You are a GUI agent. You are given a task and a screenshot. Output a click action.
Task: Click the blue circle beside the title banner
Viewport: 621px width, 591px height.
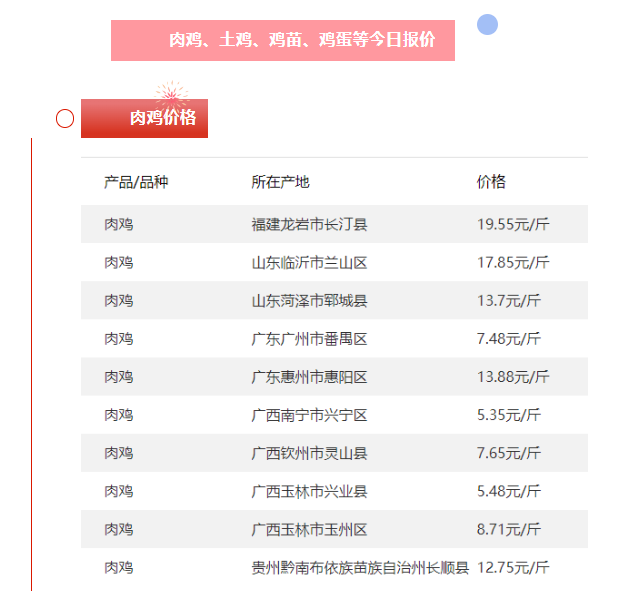(487, 25)
